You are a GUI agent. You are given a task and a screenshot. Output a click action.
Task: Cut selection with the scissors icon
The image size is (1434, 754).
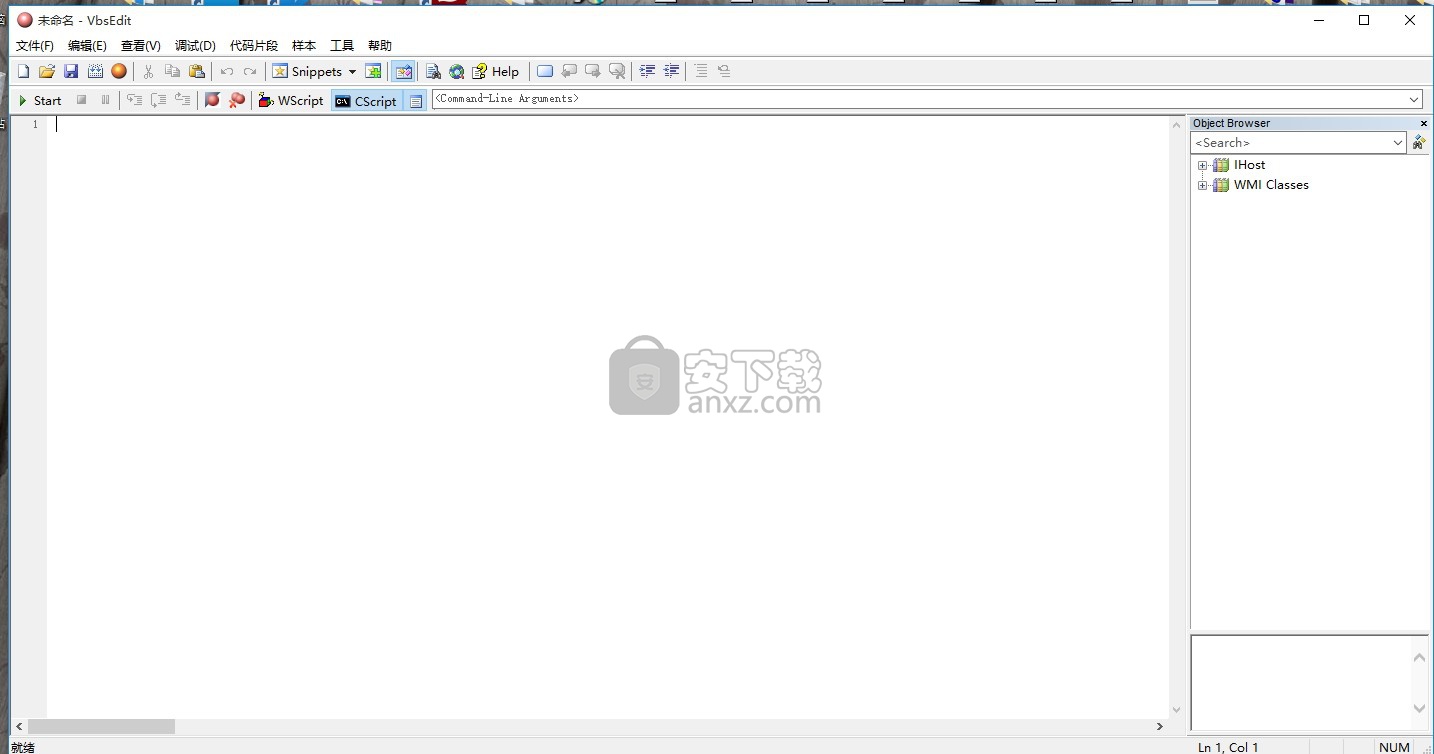tap(148, 71)
